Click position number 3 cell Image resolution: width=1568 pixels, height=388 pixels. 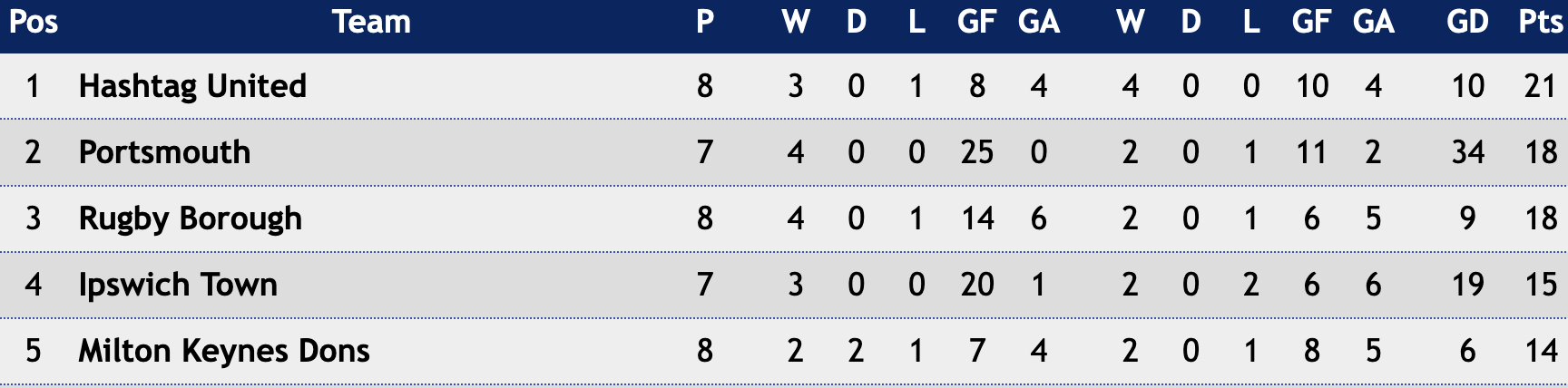[x=34, y=218]
